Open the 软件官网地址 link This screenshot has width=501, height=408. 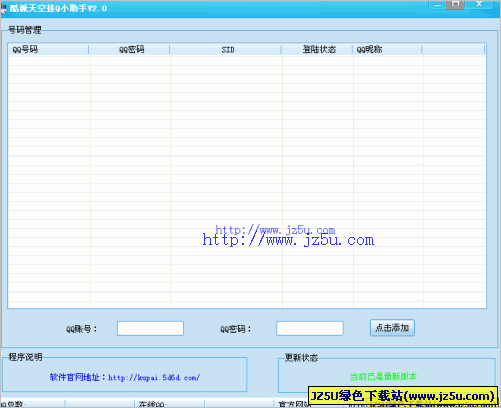(125, 377)
